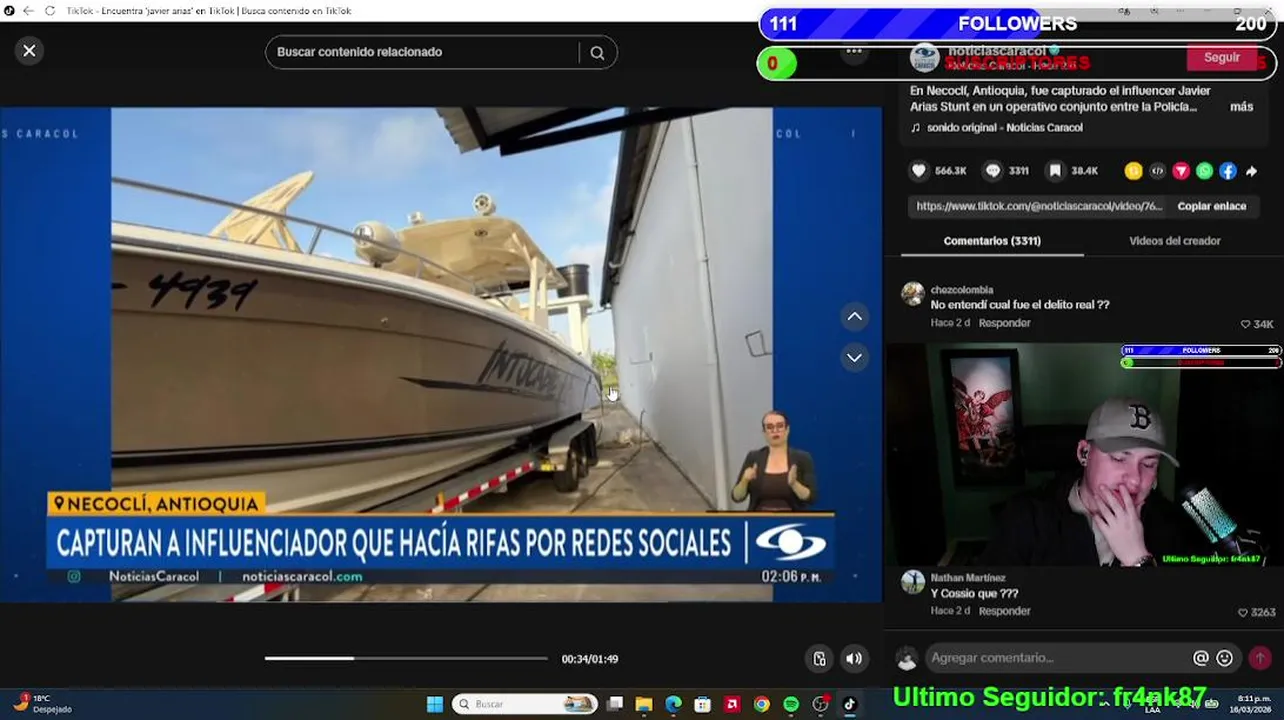Viewport: 1284px width, 720px height.
Task: Reply to Nathan Martínez's comment
Action: pos(1004,611)
